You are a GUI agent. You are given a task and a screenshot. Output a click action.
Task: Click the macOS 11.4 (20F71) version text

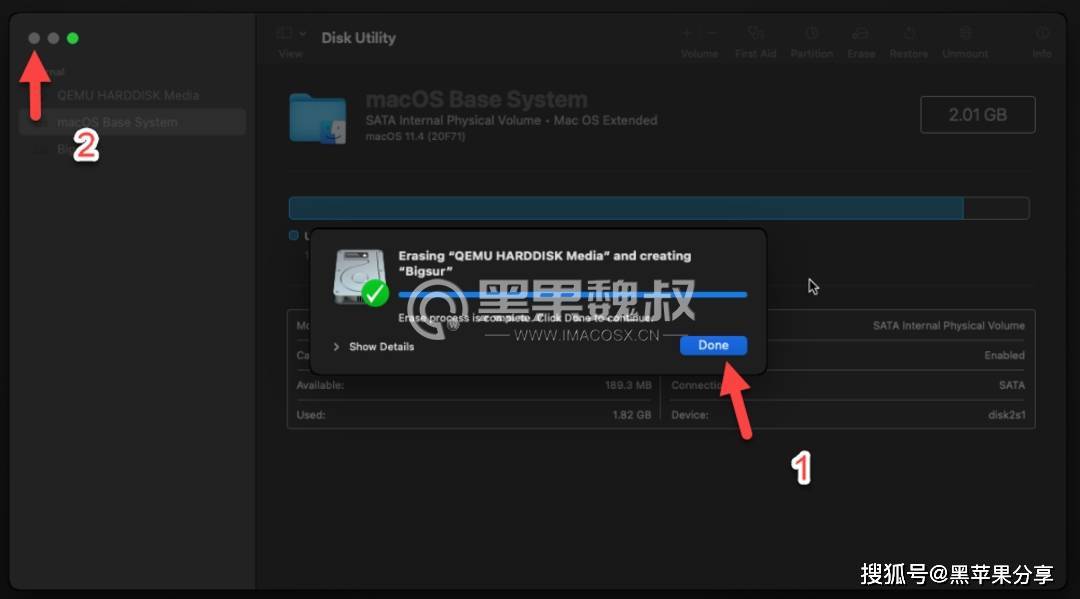[415, 136]
